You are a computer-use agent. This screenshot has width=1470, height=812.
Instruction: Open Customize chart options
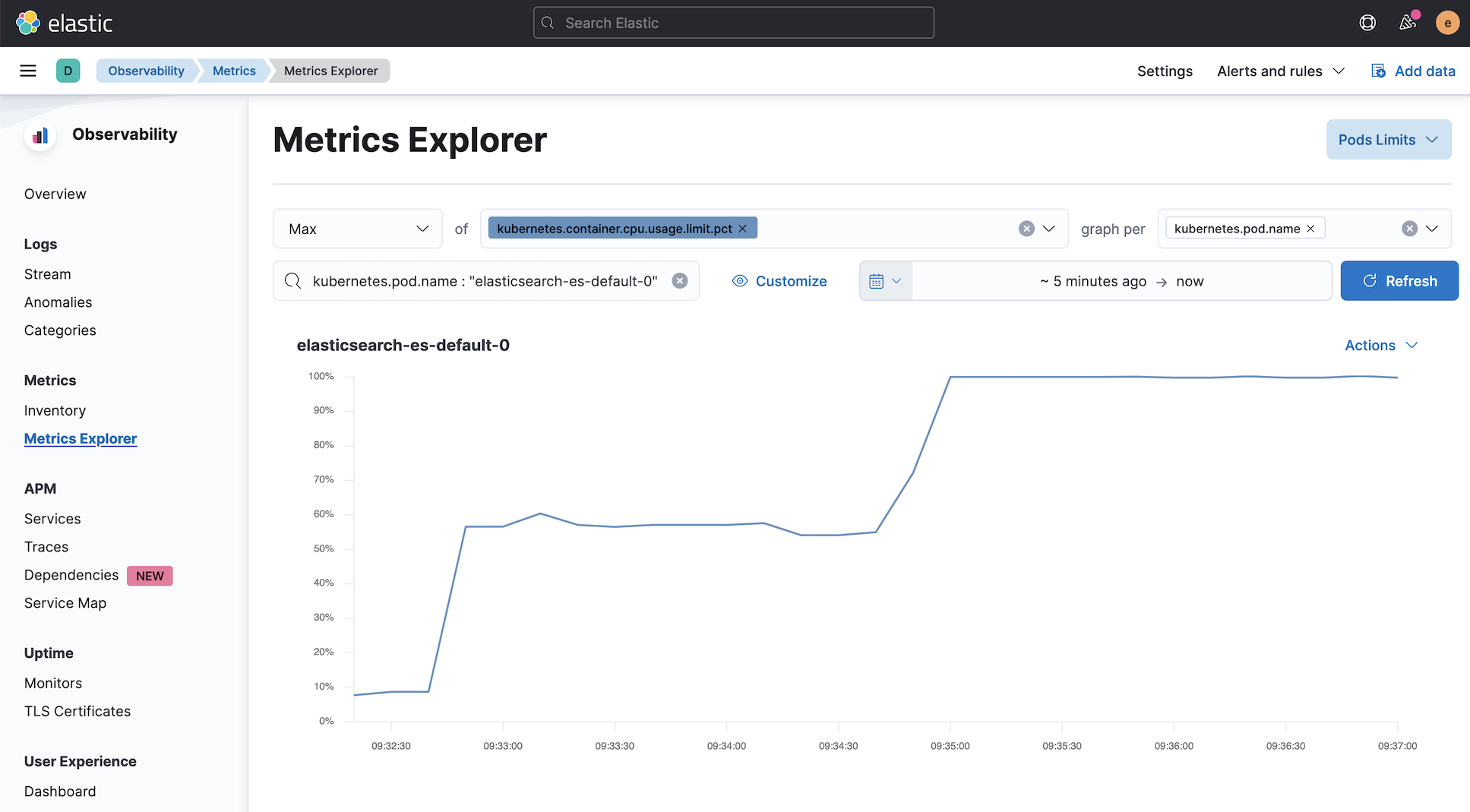coord(779,281)
